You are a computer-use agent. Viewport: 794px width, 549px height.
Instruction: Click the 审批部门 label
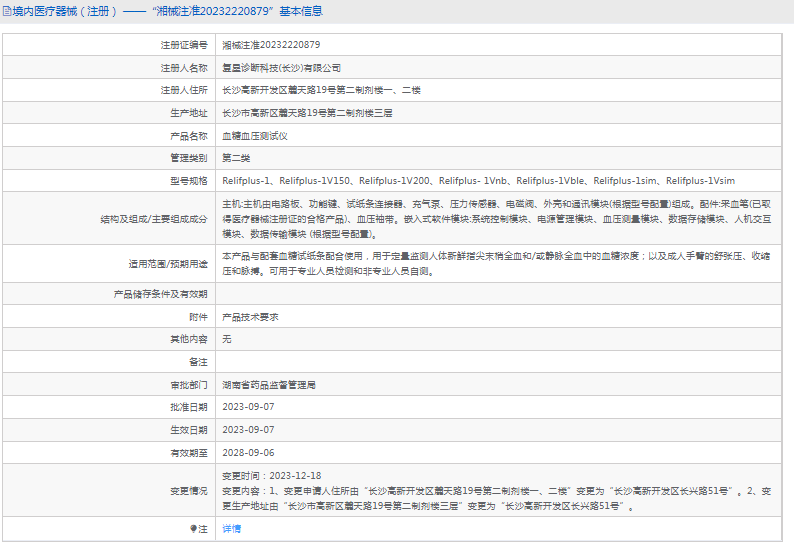point(189,385)
